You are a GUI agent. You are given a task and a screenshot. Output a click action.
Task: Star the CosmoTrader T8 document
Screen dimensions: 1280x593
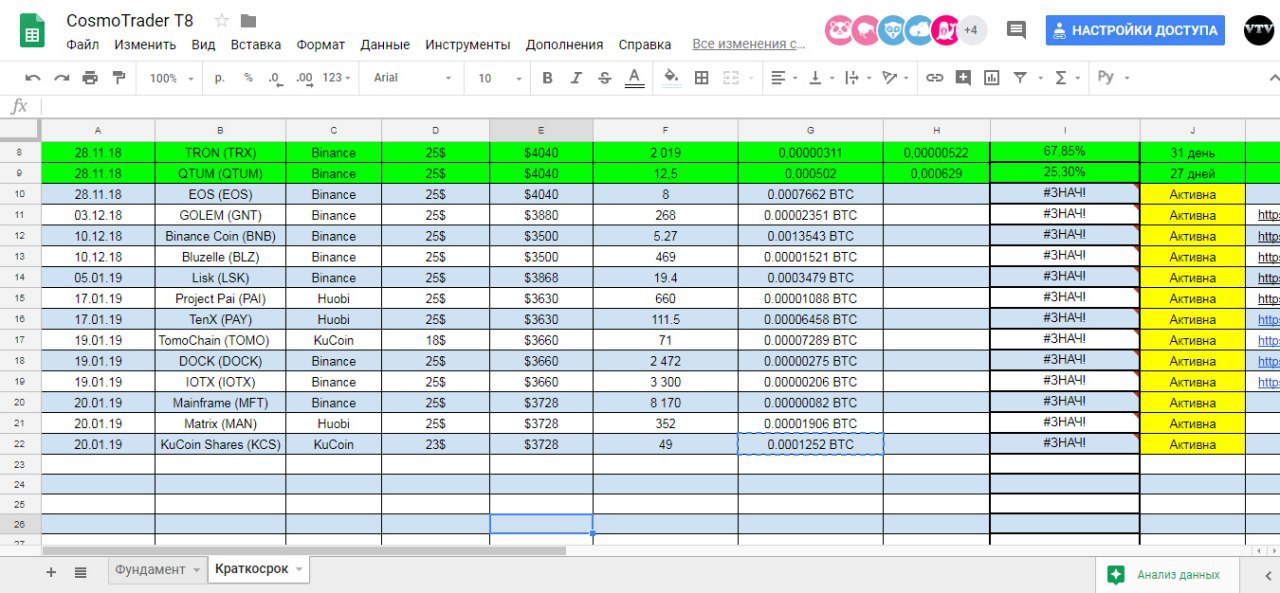click(x=222, y=21)
